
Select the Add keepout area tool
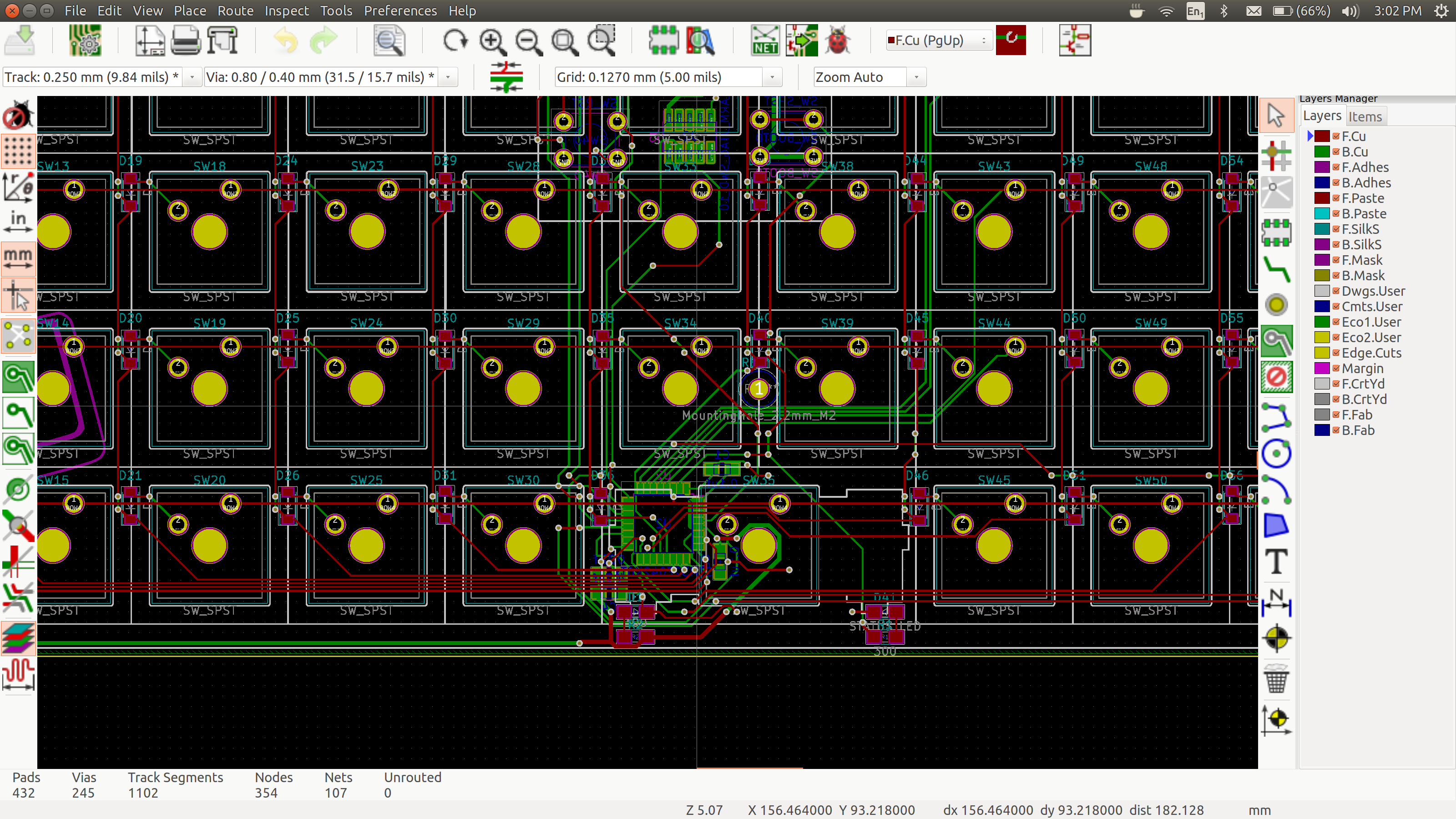pyautogui.click(x=1276, y=376)
